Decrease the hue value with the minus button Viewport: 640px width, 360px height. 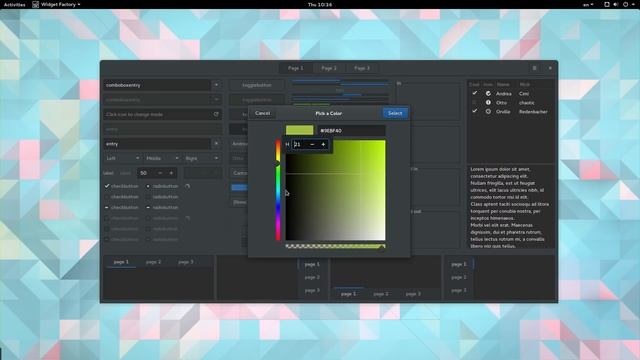[x=312, y=144]
